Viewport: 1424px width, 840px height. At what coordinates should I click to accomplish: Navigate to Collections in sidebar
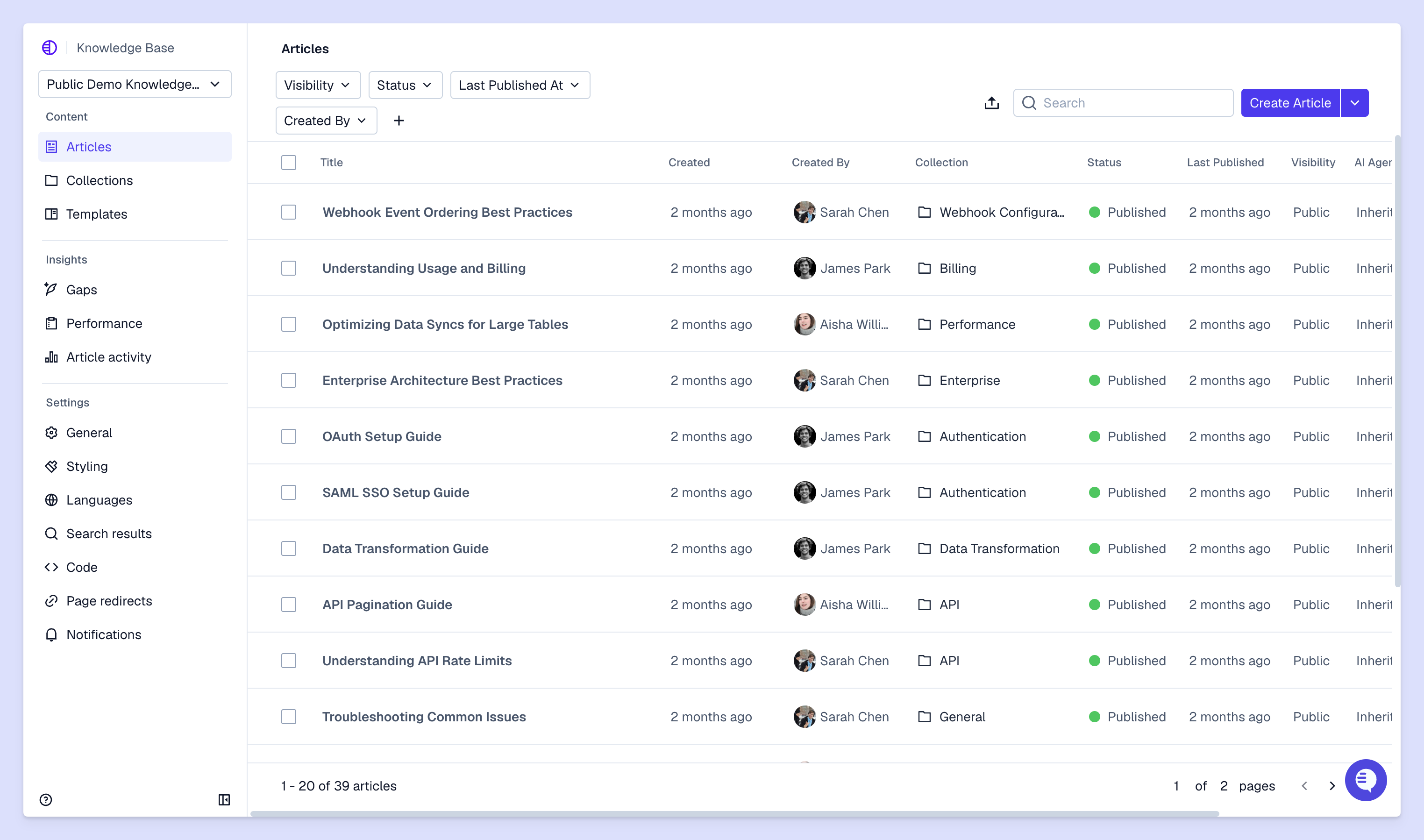pos(99,180)
